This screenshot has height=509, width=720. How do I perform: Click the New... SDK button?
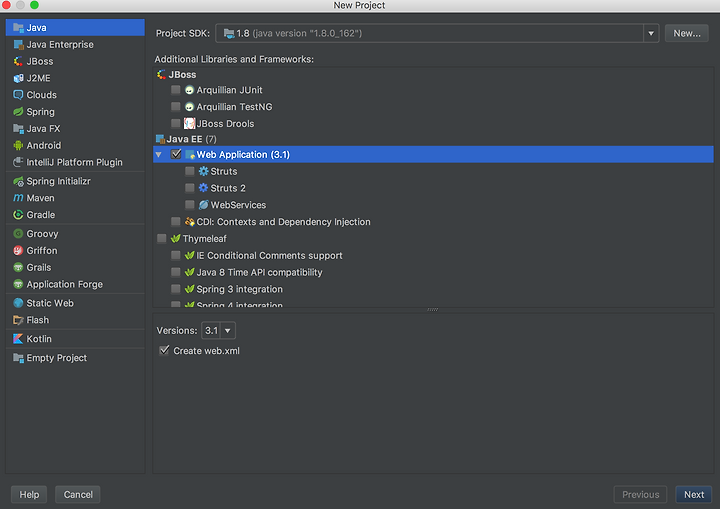686,33
